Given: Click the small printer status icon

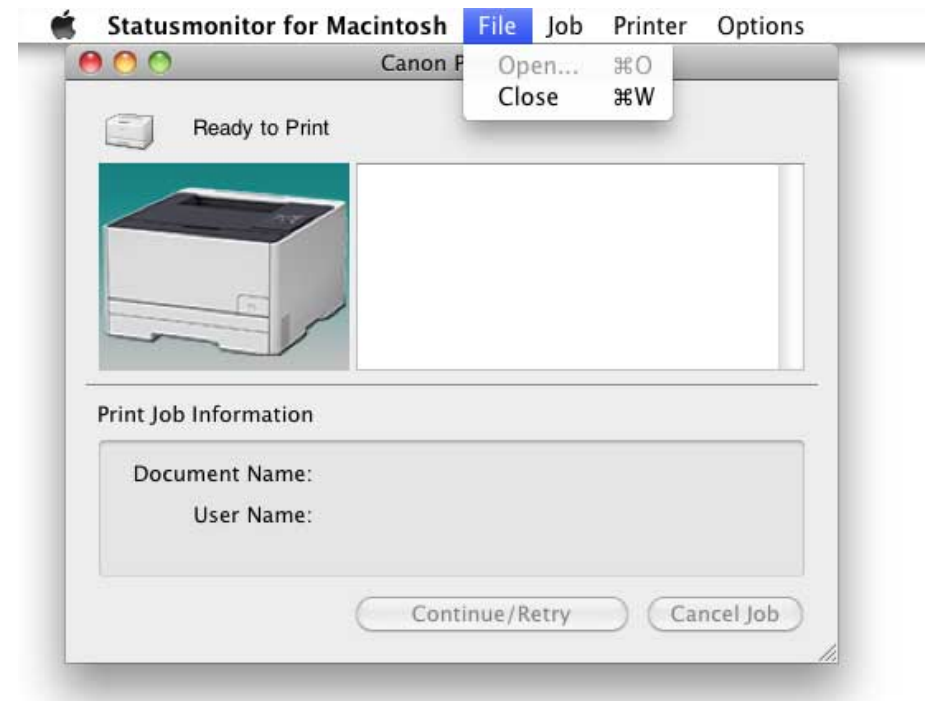Looking at the screenshot, I should (x=129, y=130).
